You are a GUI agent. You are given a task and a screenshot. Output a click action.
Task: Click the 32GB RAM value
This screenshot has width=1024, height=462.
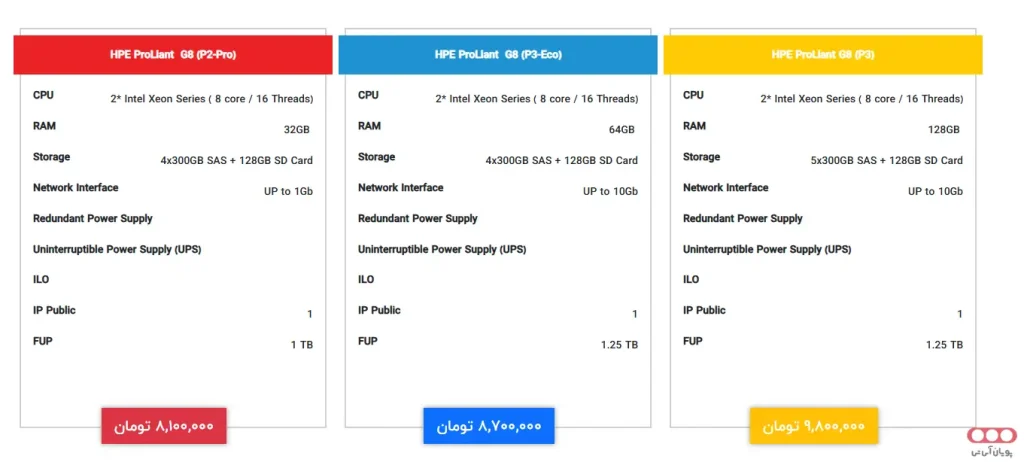pyautogui.click(x=296, y=130)
